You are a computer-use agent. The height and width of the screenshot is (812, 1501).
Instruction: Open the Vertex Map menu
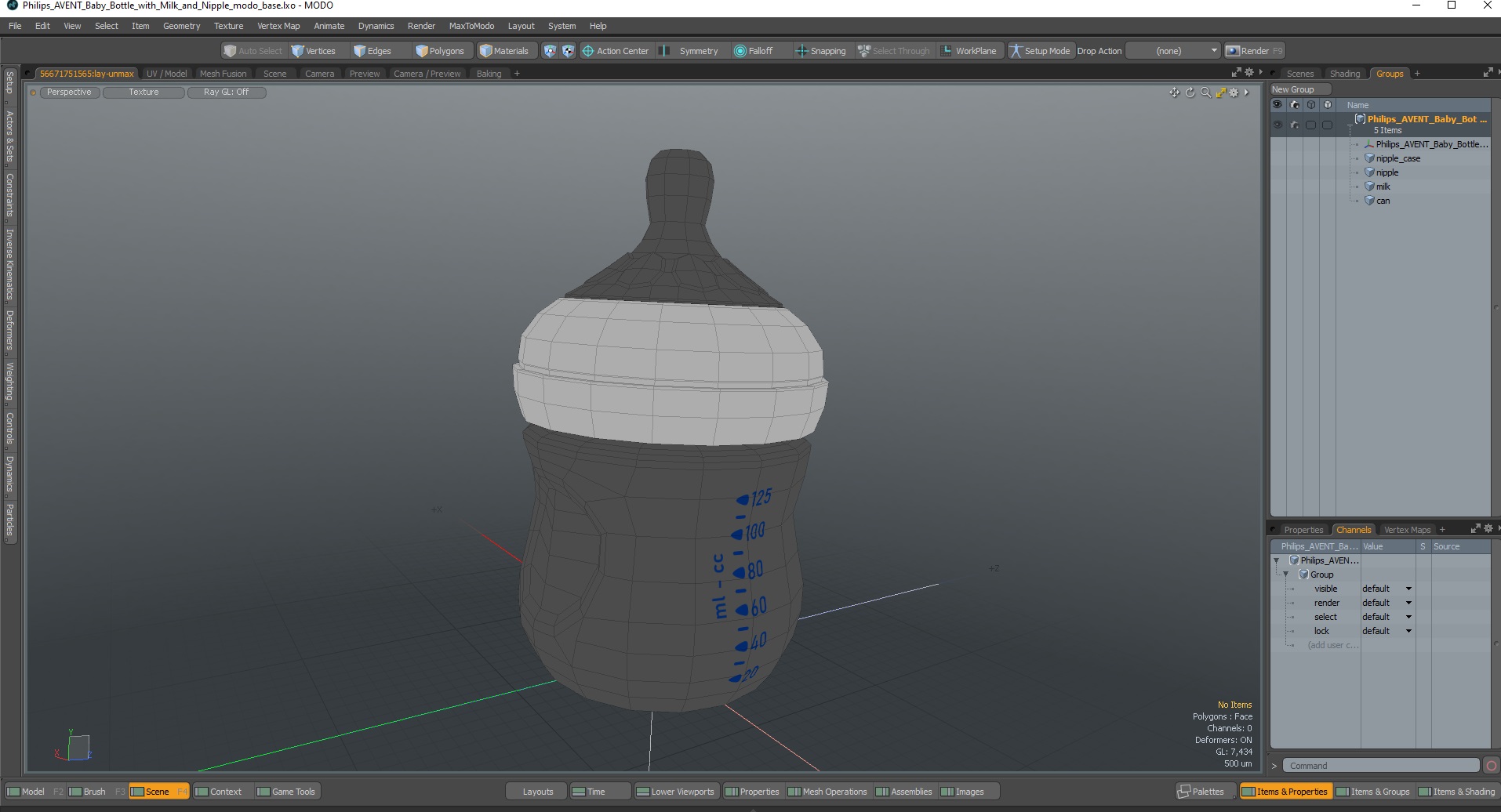tap(278, 26)
